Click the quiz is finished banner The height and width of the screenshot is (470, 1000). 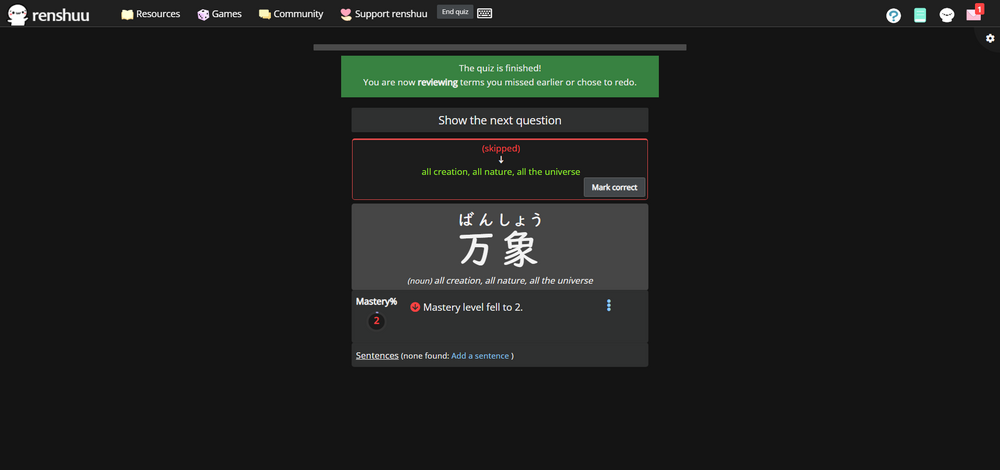point(499,76)
